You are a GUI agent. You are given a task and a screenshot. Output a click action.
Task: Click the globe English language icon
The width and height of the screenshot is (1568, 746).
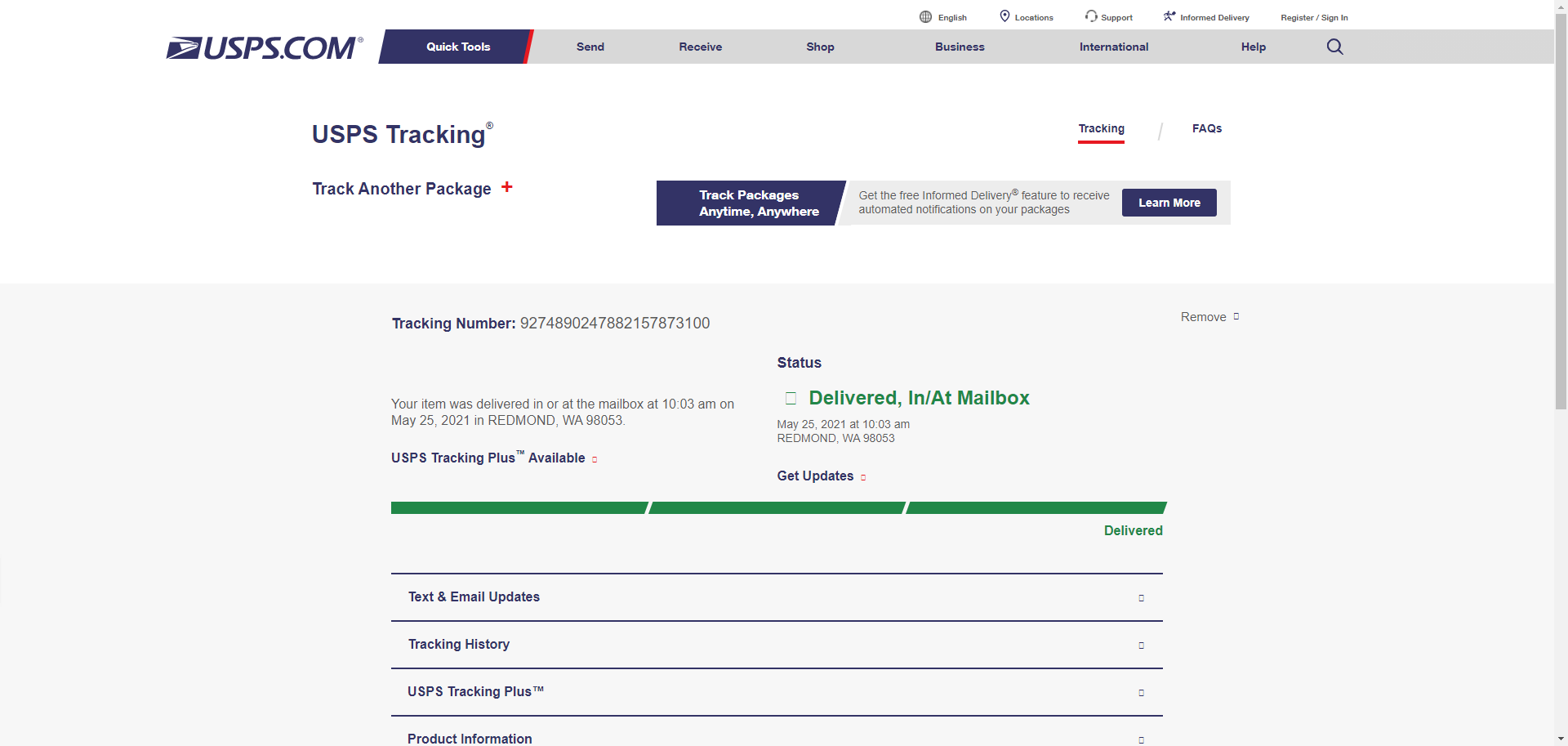(x=925, y=16)
